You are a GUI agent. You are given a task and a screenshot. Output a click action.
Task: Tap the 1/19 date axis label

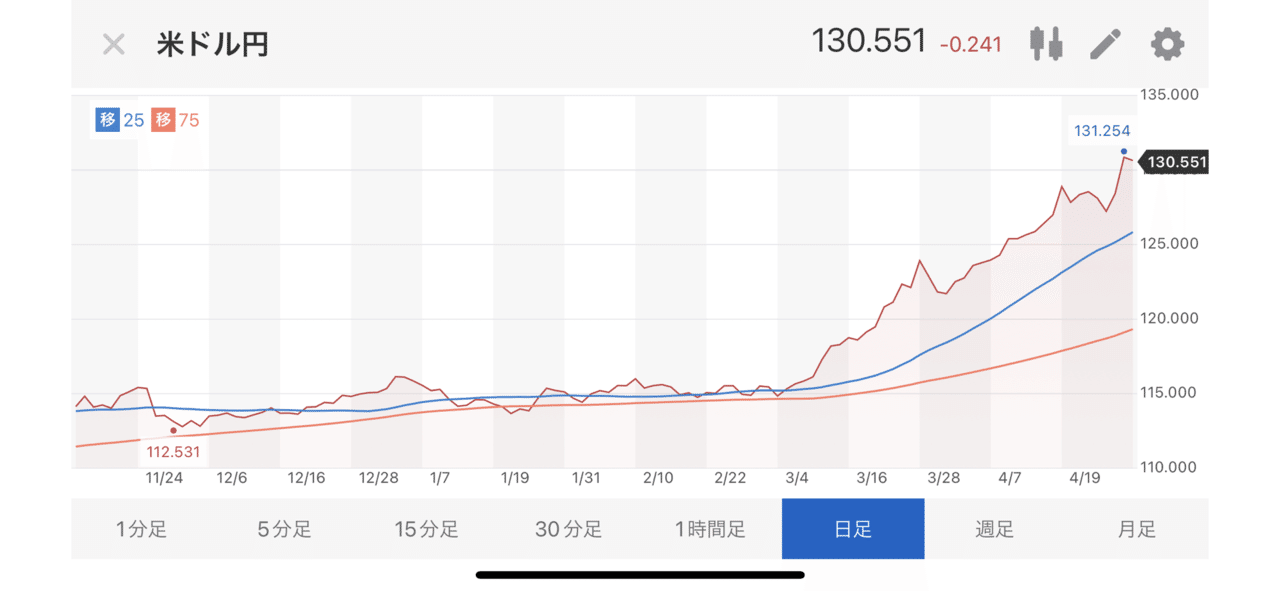(515, 478)
